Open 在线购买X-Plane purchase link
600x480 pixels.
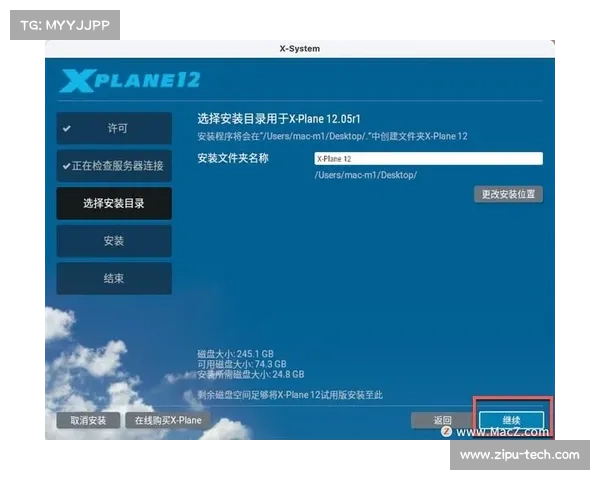click(x=168, y=420)
